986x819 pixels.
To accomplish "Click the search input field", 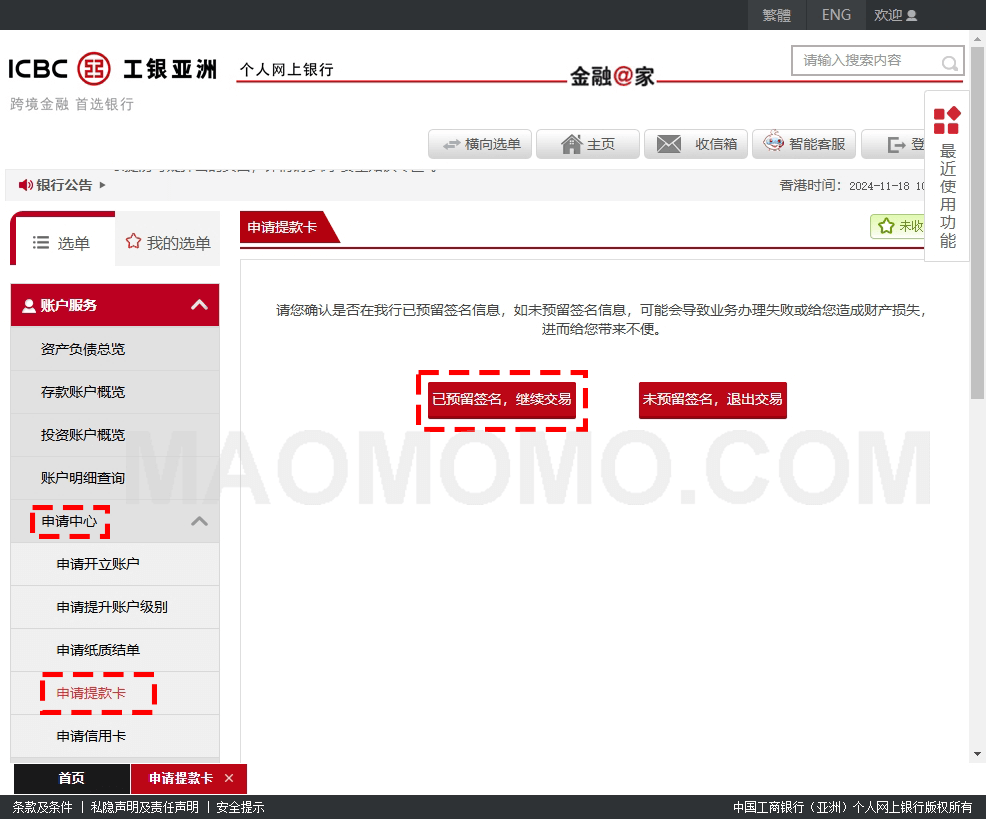I will coord(865,61).
